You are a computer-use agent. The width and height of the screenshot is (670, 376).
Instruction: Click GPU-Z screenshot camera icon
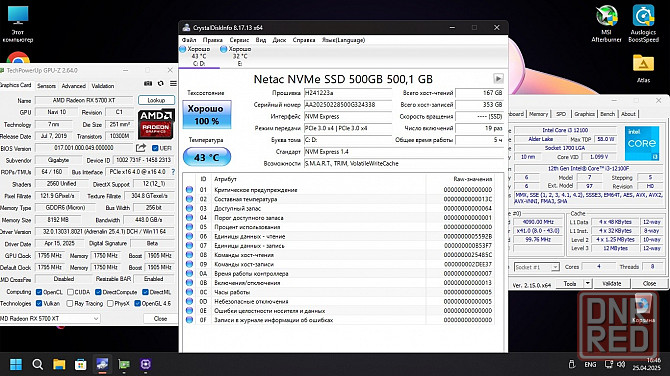[148, 83]
